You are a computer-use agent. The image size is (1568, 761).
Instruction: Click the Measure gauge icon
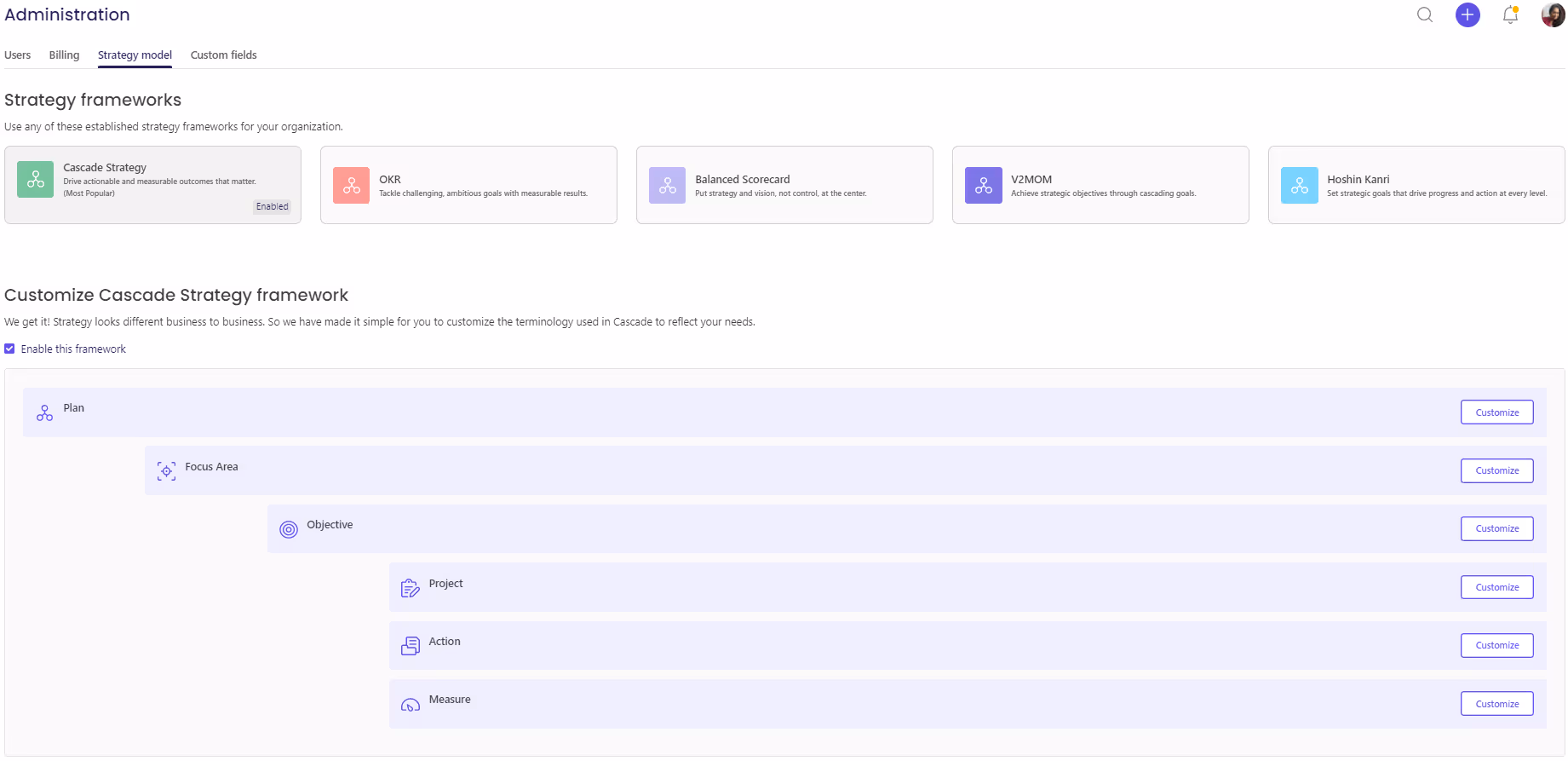[411, 705]
